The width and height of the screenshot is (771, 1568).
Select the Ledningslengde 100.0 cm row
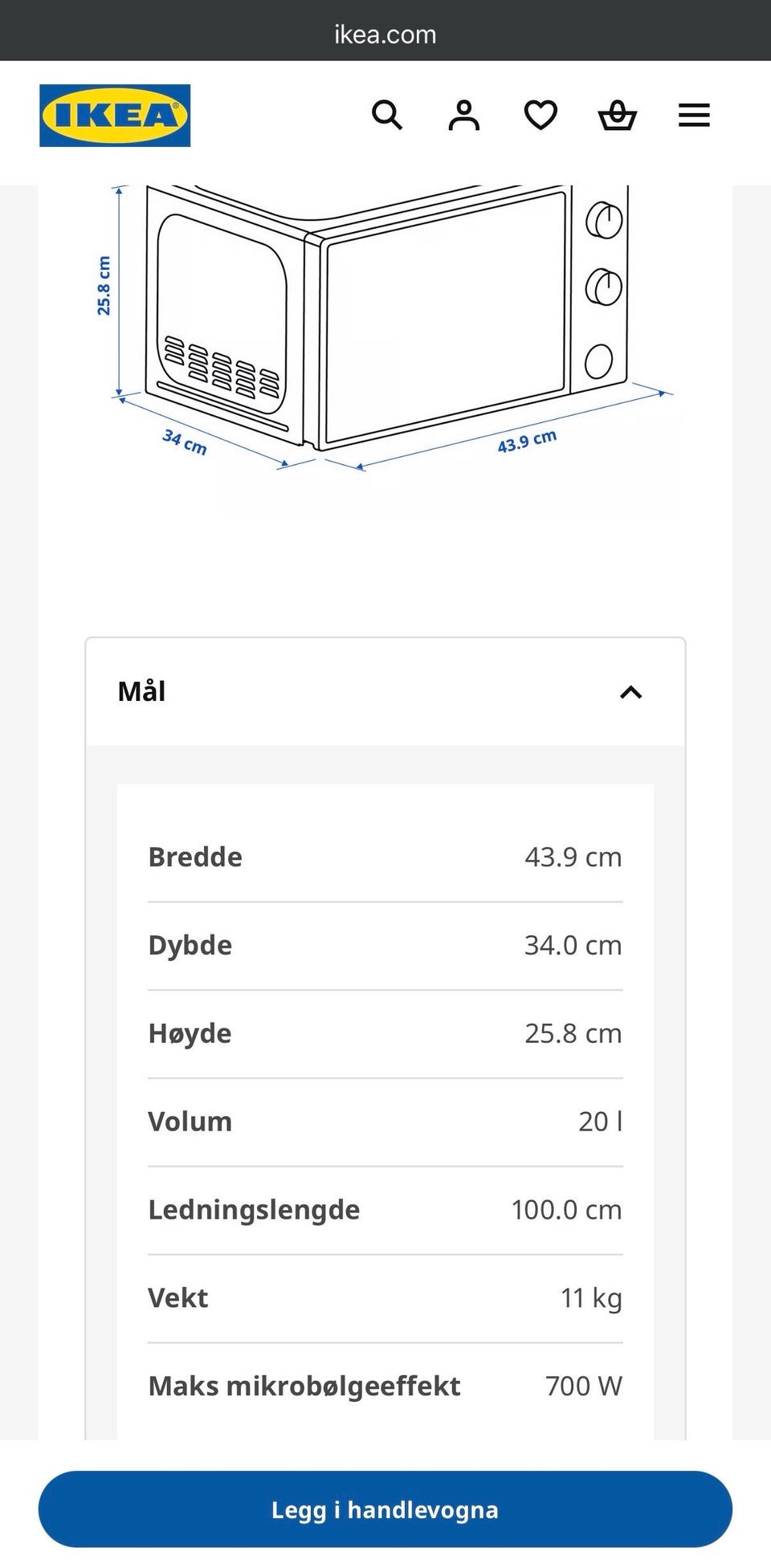coord(385,1211)
